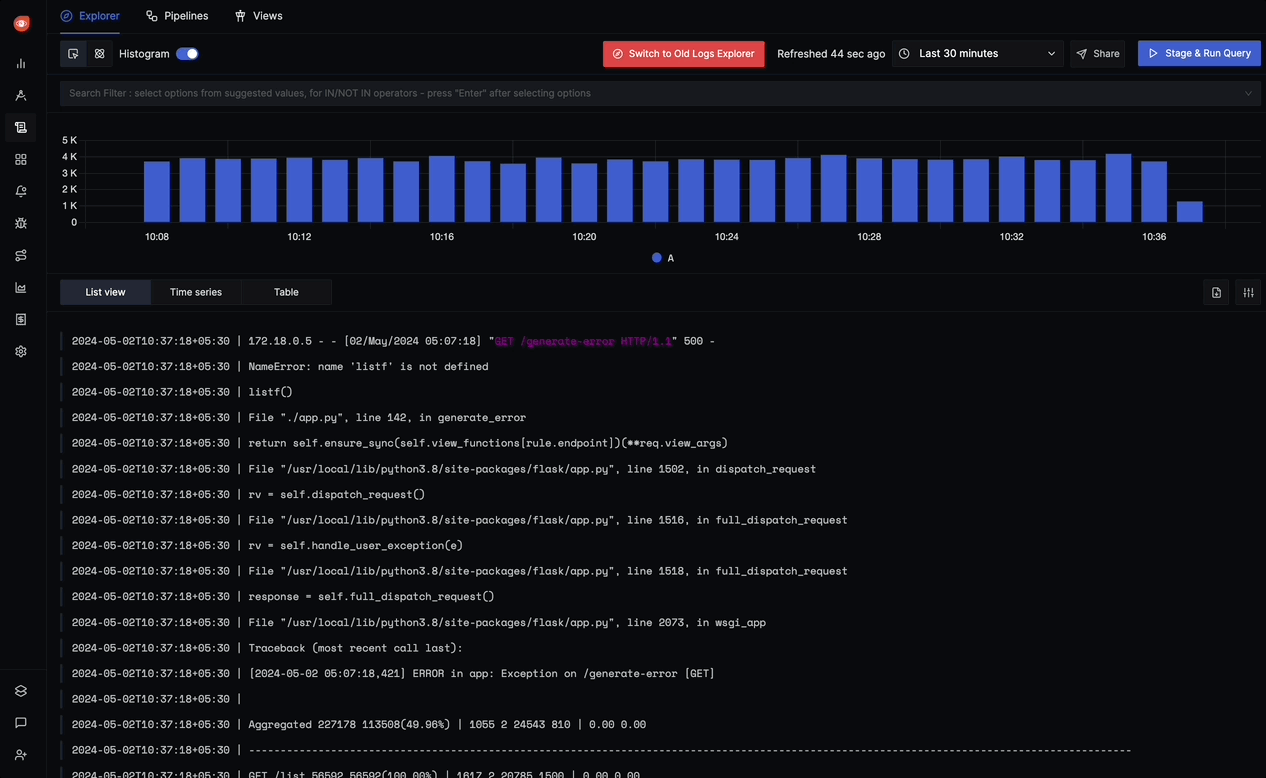Click the Share button
This screenshot has height=778, width=1266.
[x=1097, y=54]
